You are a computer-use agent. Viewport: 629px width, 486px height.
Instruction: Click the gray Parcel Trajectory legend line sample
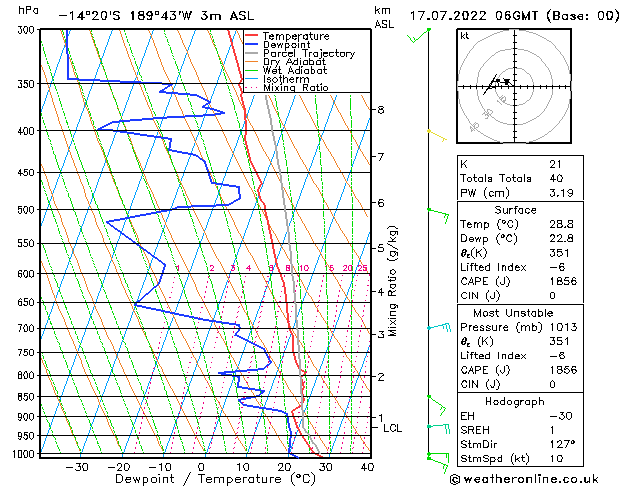click(x=252, y=53)
